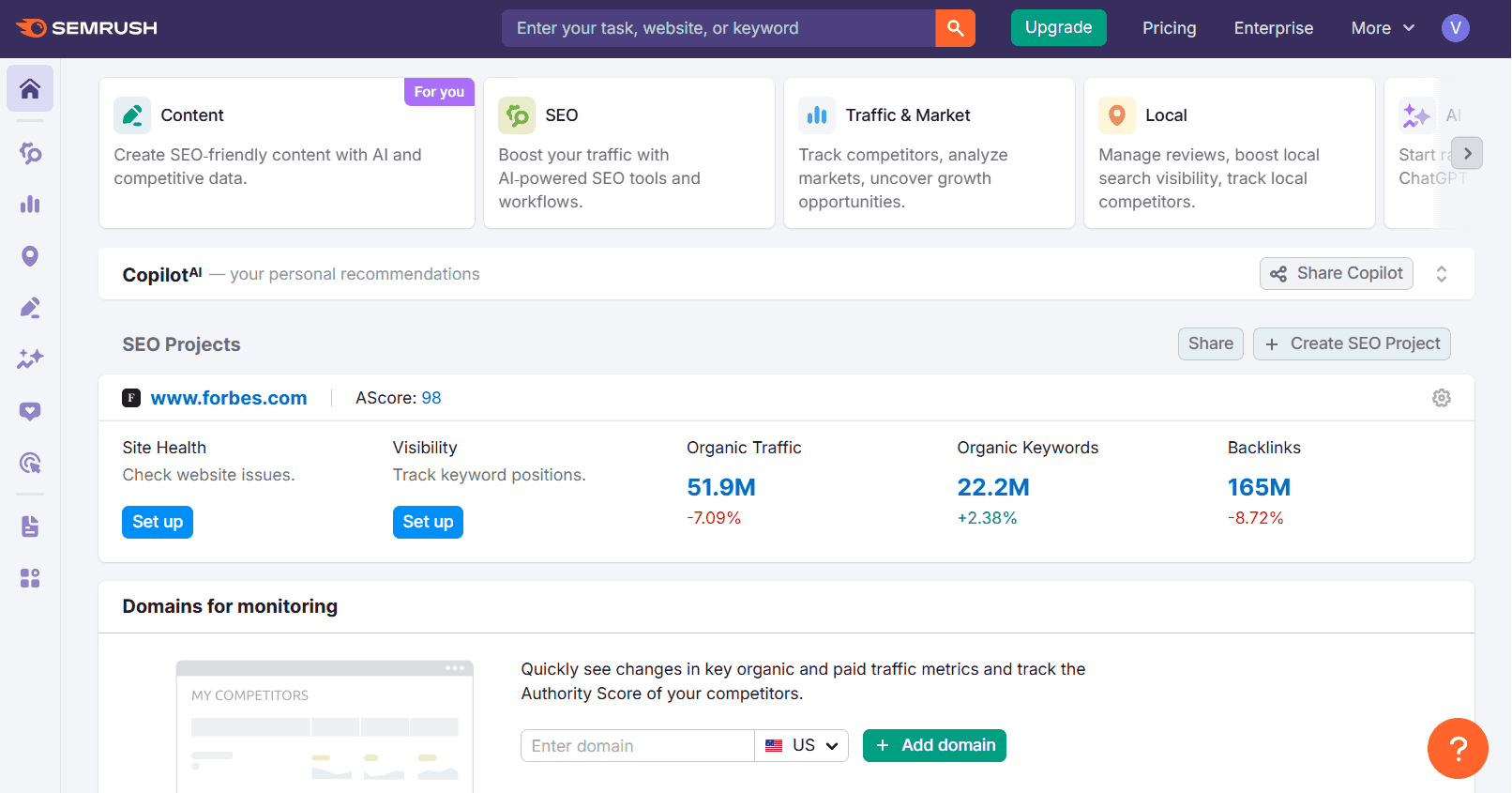The width and height of the screenshot is (1512, 793).
Task: Open the Content pencil sidebar icon
Action: coord(30,308)
